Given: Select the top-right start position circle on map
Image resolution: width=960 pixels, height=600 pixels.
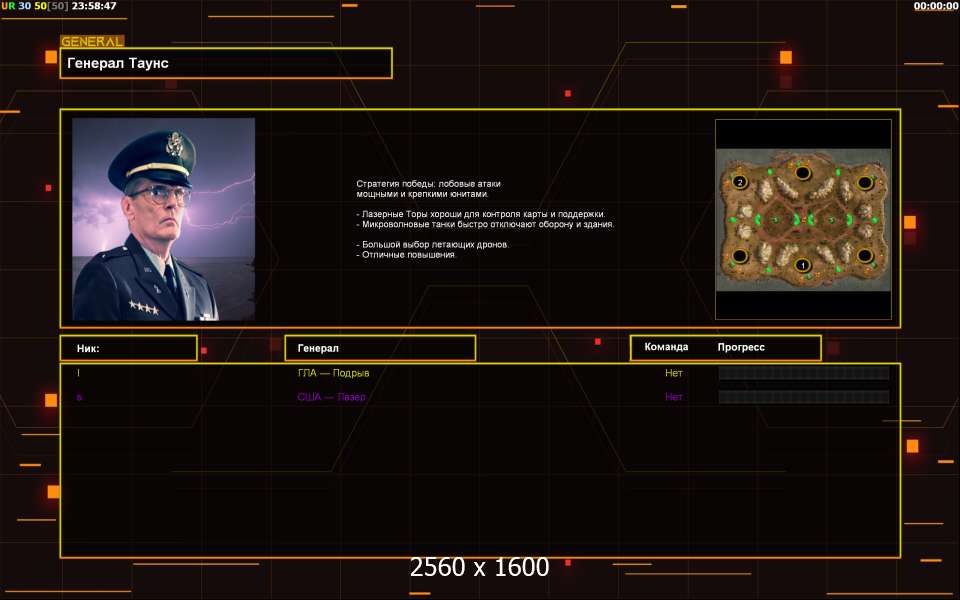Looking at the screenshot, I should 864,182.
